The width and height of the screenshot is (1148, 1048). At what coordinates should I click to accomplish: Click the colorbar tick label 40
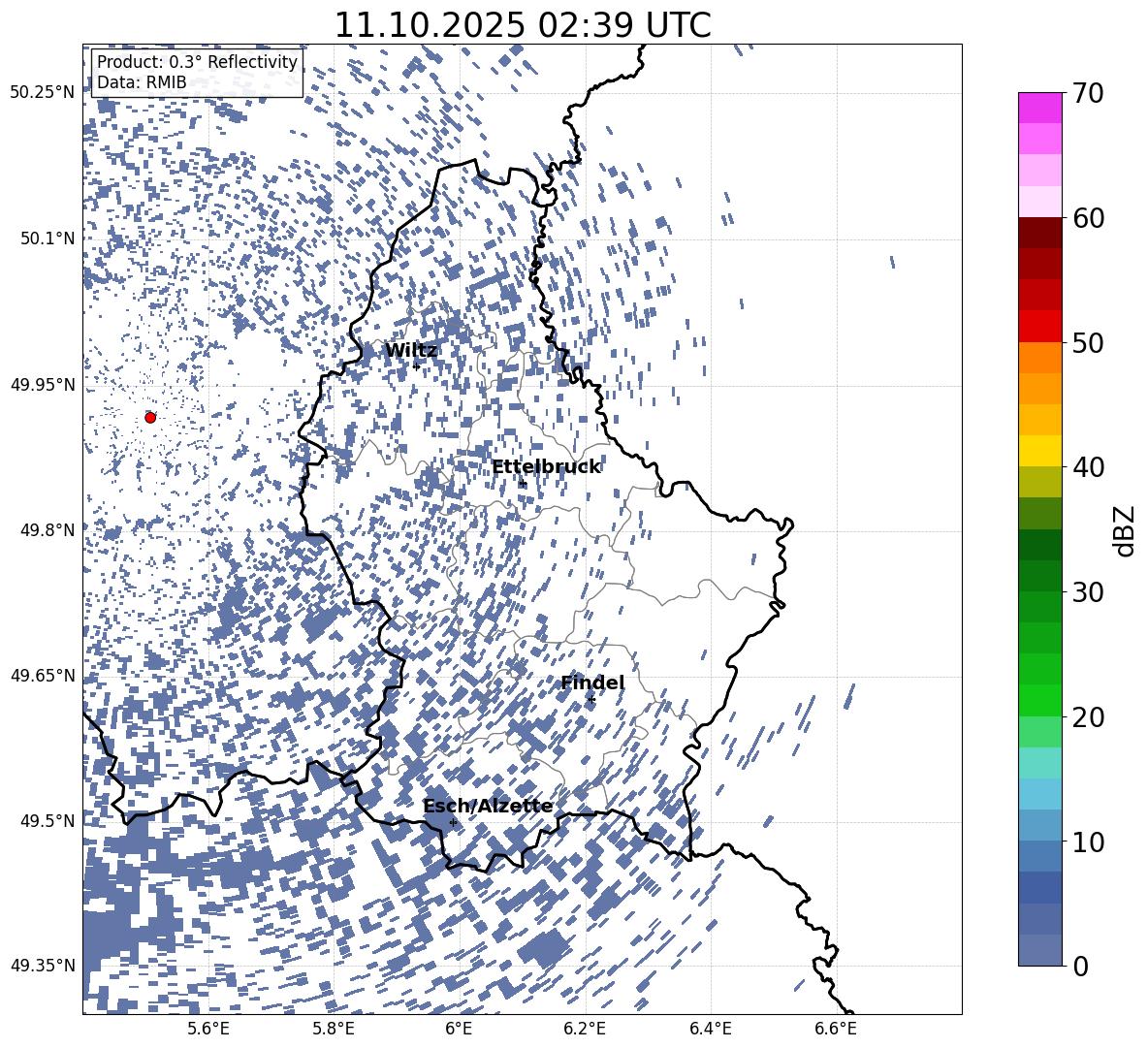tap(1088, 467)
